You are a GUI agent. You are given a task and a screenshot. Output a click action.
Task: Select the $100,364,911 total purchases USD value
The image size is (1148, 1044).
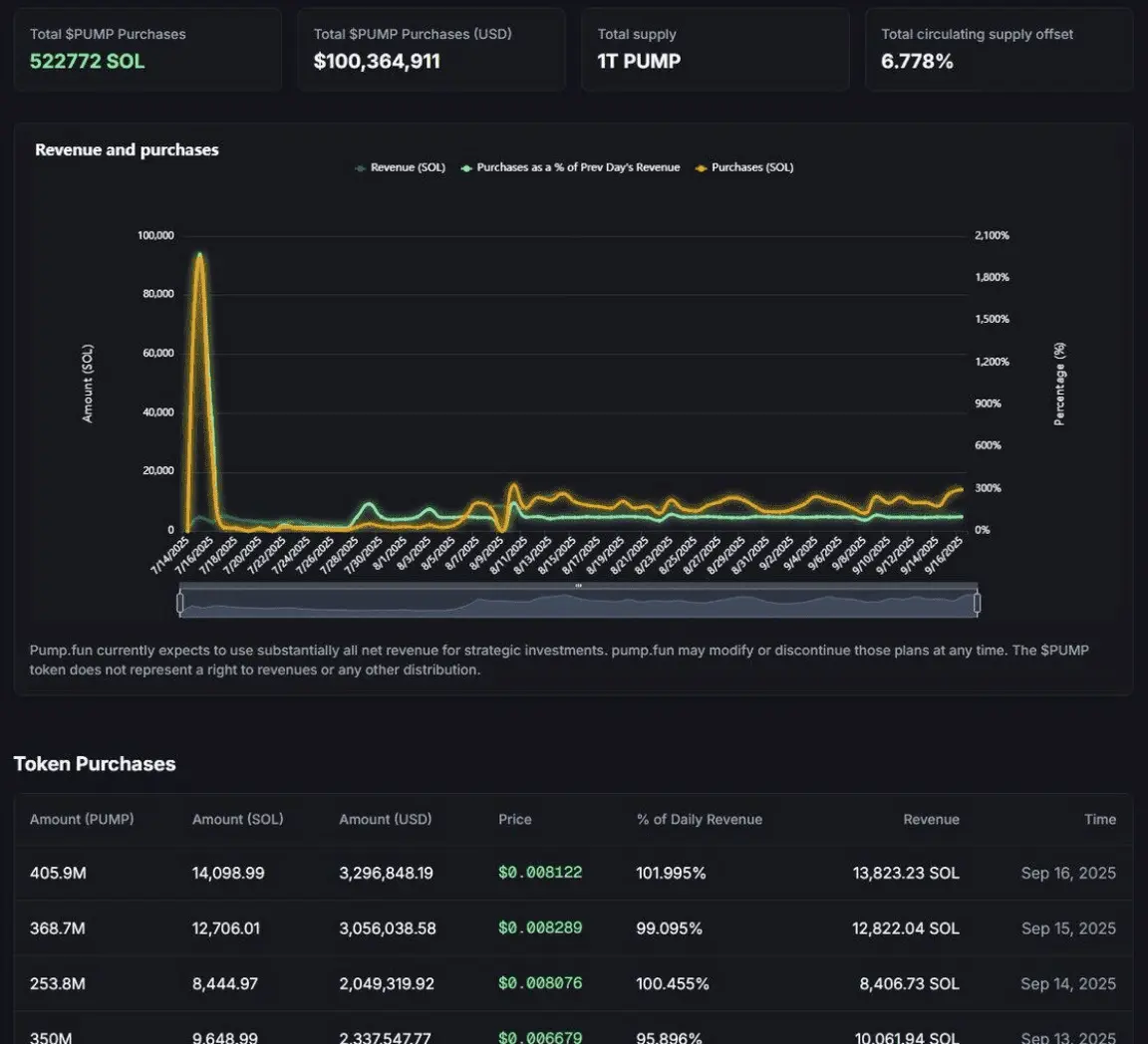point(377,62)
